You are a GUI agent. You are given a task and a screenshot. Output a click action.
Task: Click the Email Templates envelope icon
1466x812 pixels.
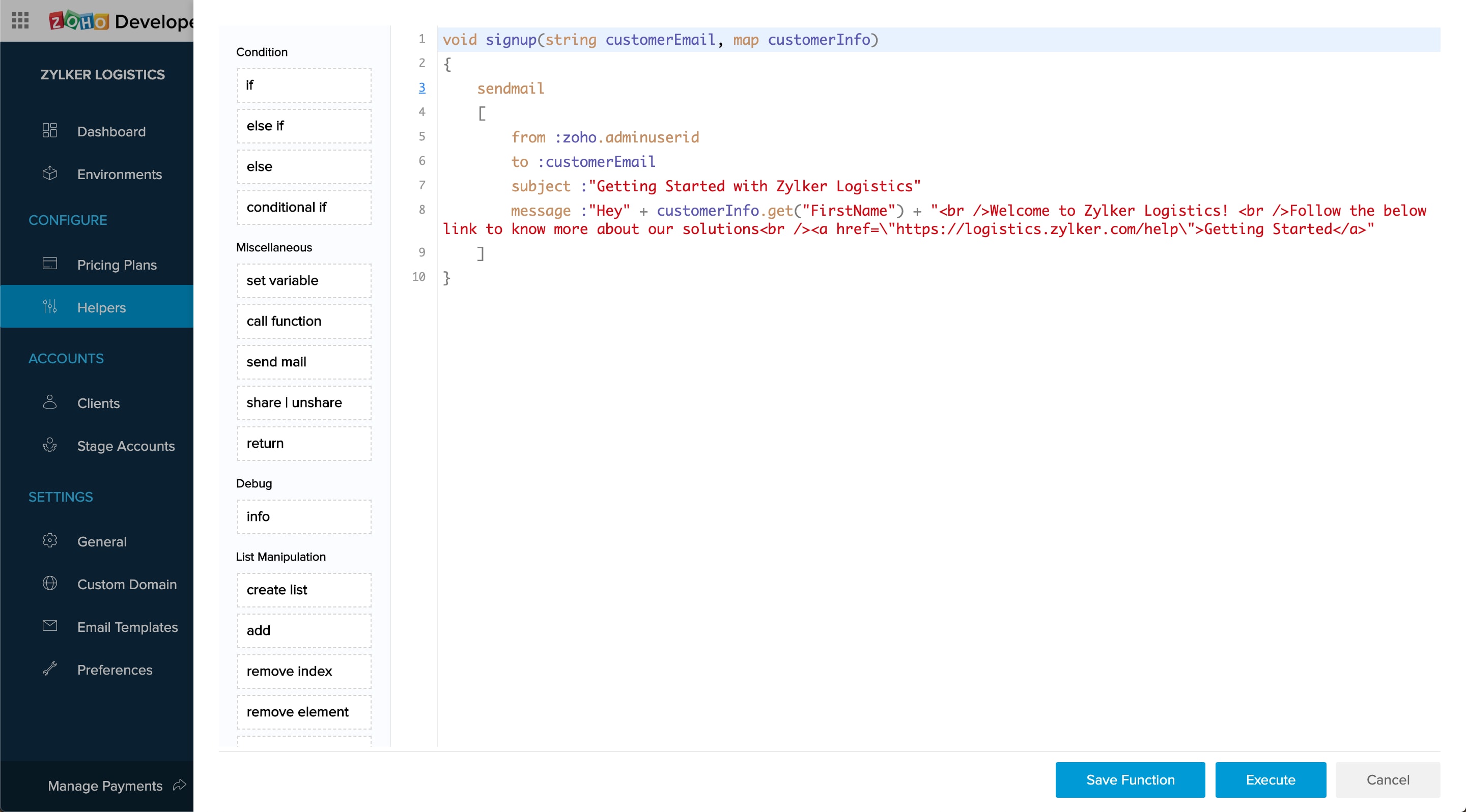click(49, 626)
